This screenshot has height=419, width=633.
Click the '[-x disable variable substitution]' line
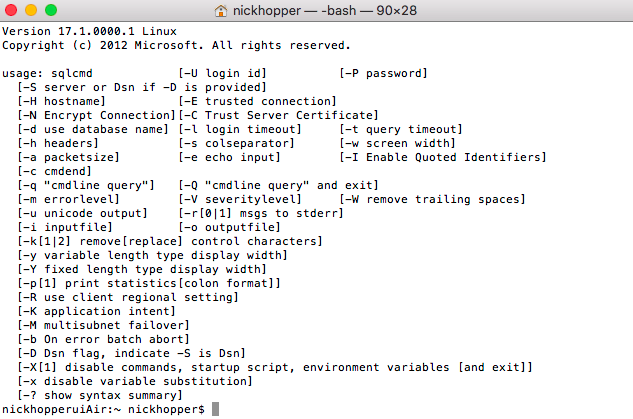135,381
